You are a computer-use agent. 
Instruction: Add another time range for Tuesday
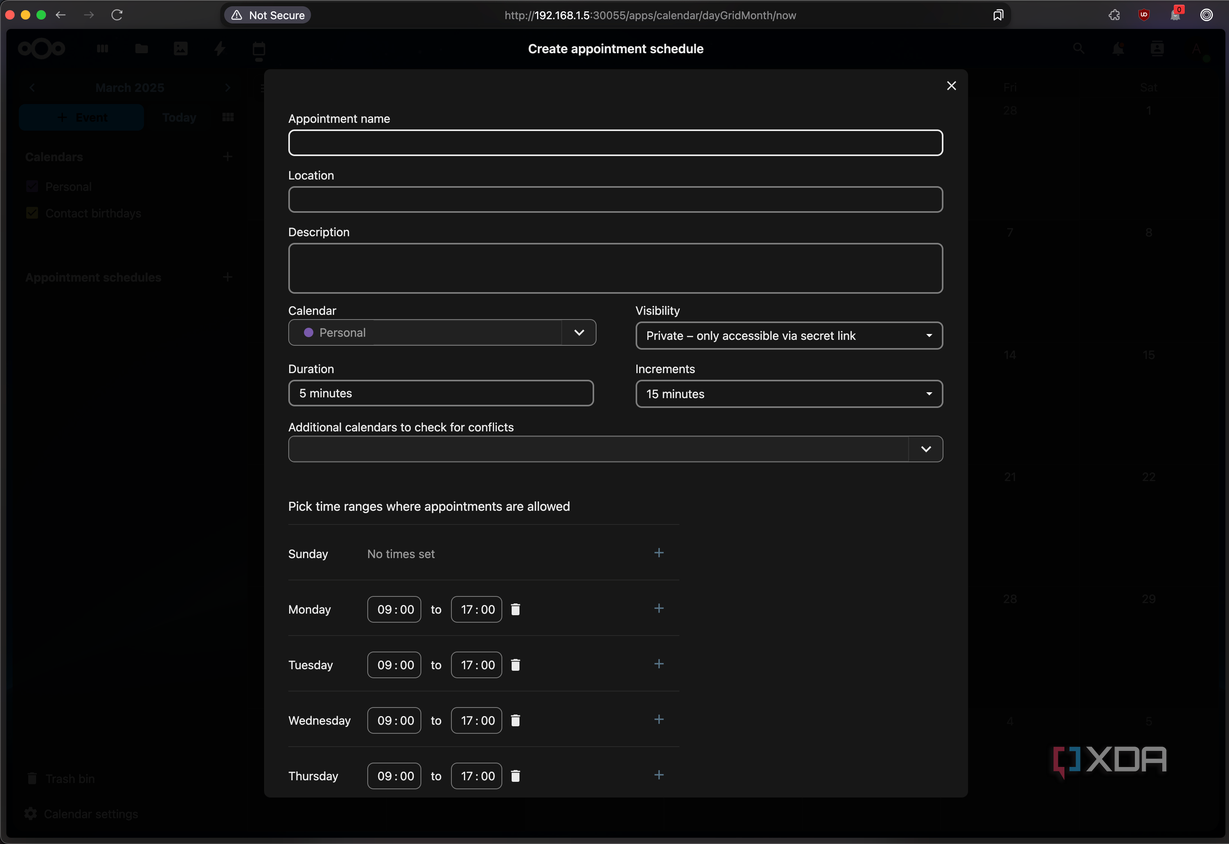(659, 664)
